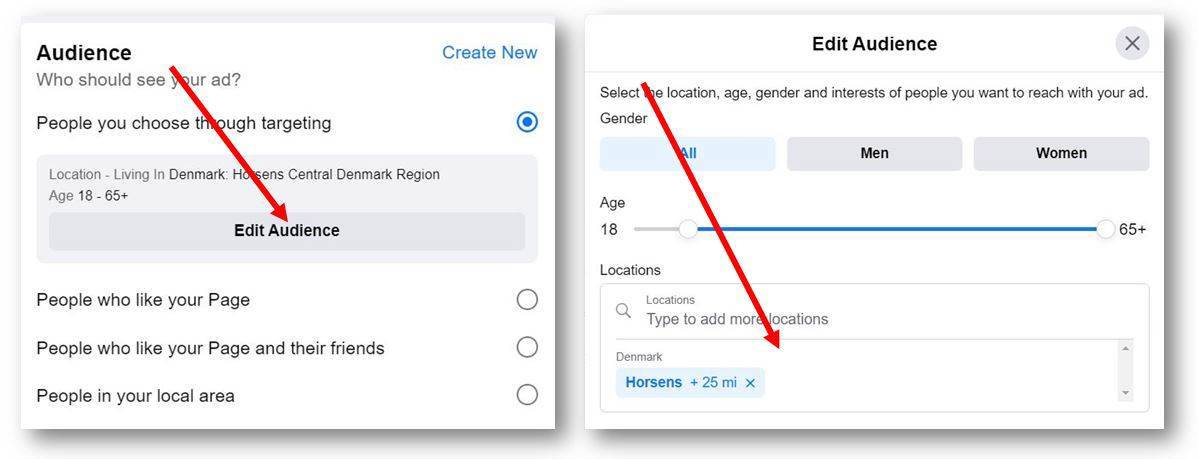Set gender to Men
Viewport: 1198px width, 459px height.
click(874, 154)
